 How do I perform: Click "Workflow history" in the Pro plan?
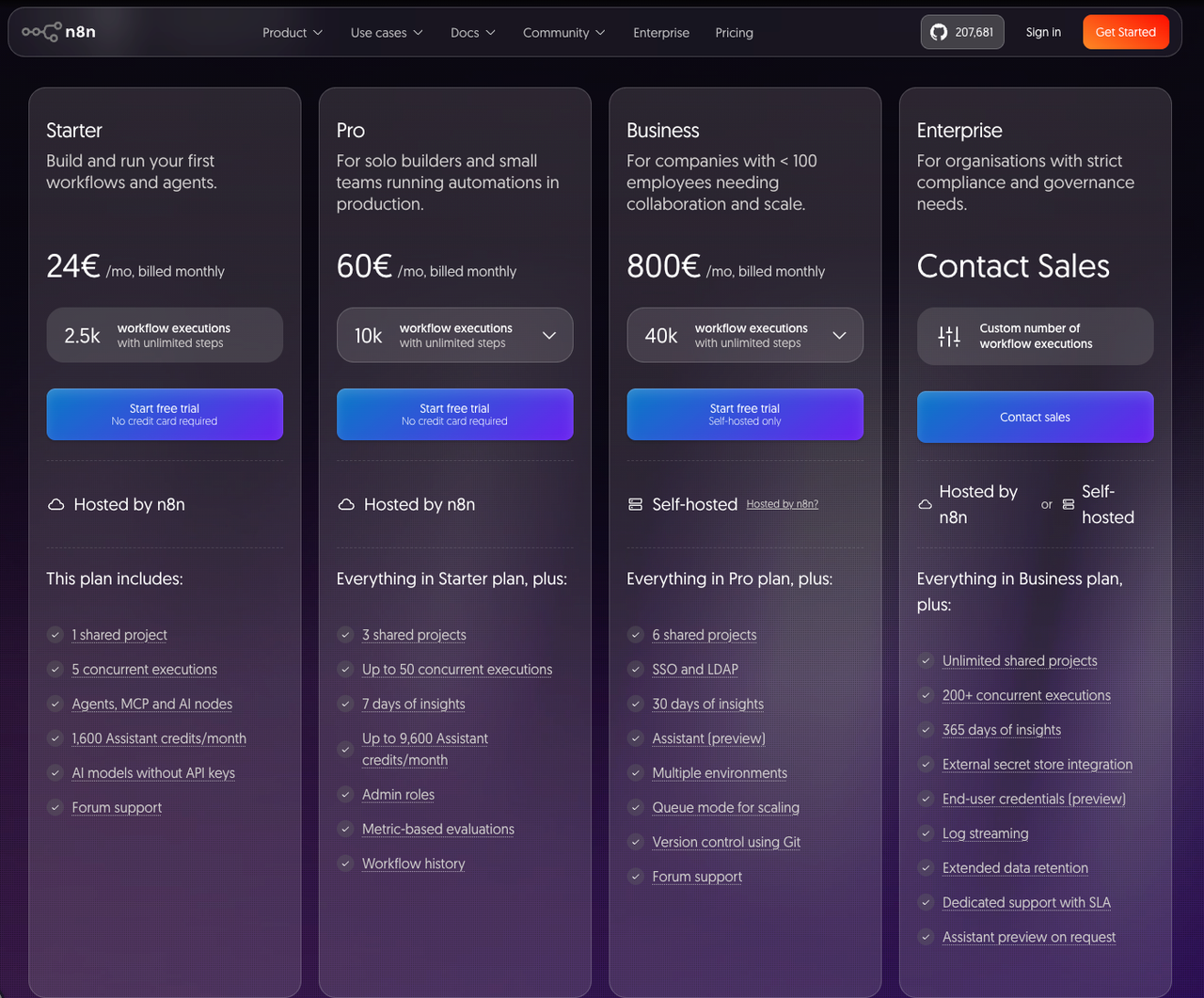tap(414, 864)
